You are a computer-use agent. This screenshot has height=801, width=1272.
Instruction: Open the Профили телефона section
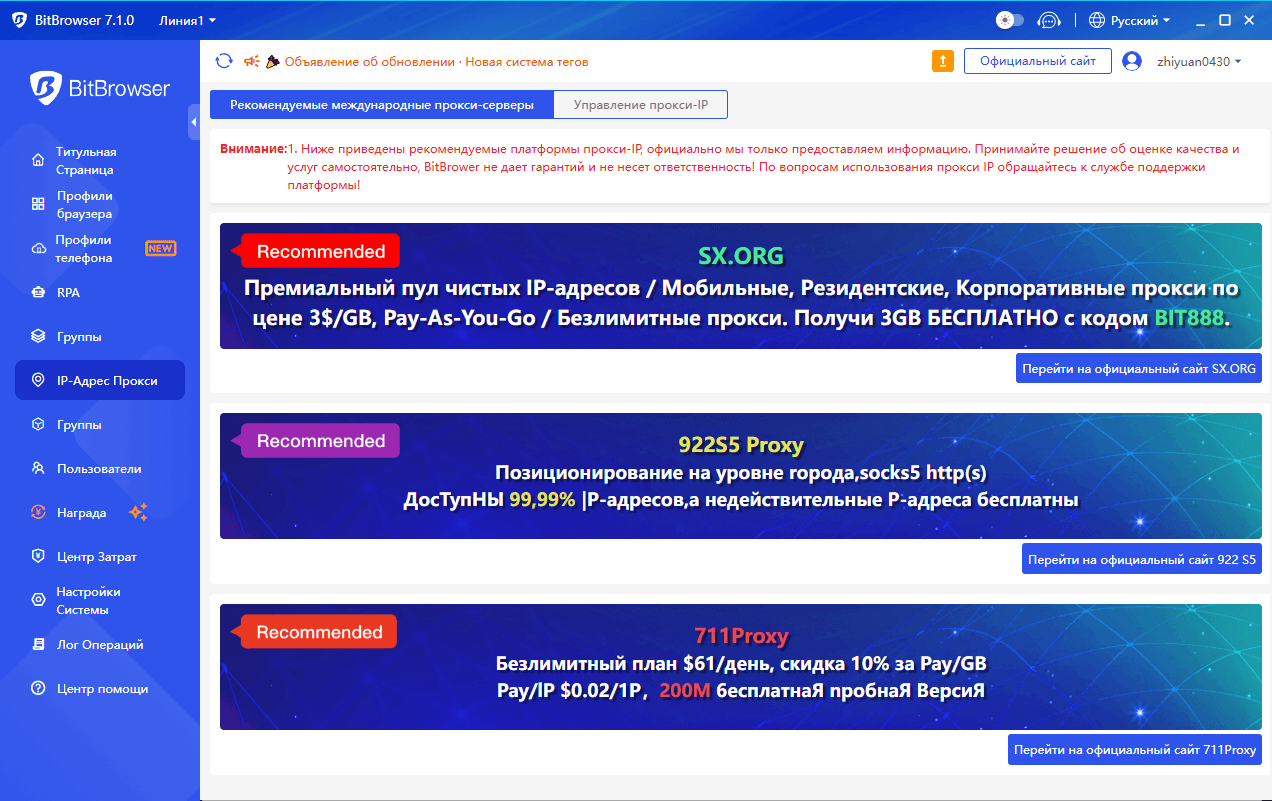[x=88, y=248]
